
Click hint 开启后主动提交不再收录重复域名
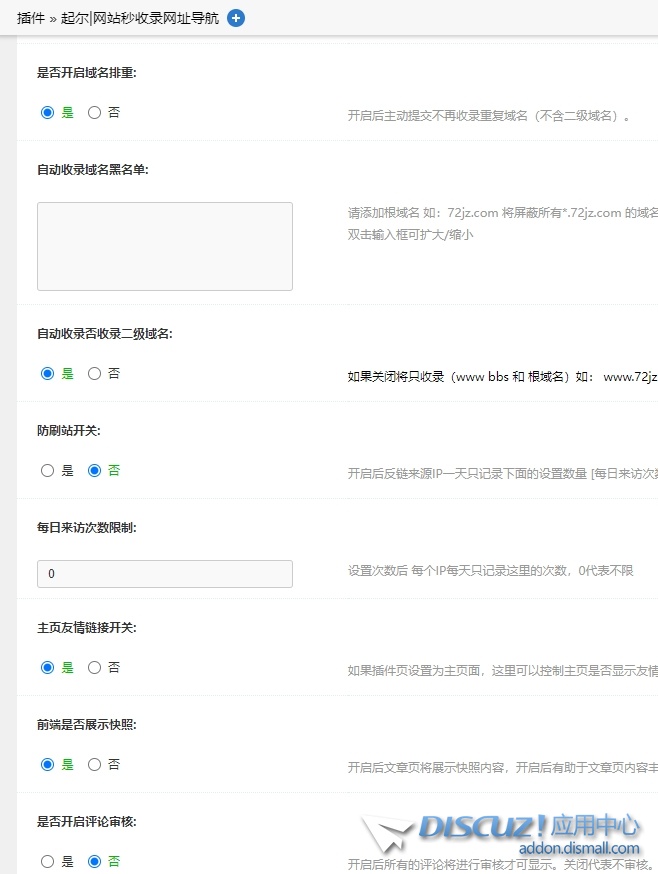pyautogui.click(x=488, y=116)
